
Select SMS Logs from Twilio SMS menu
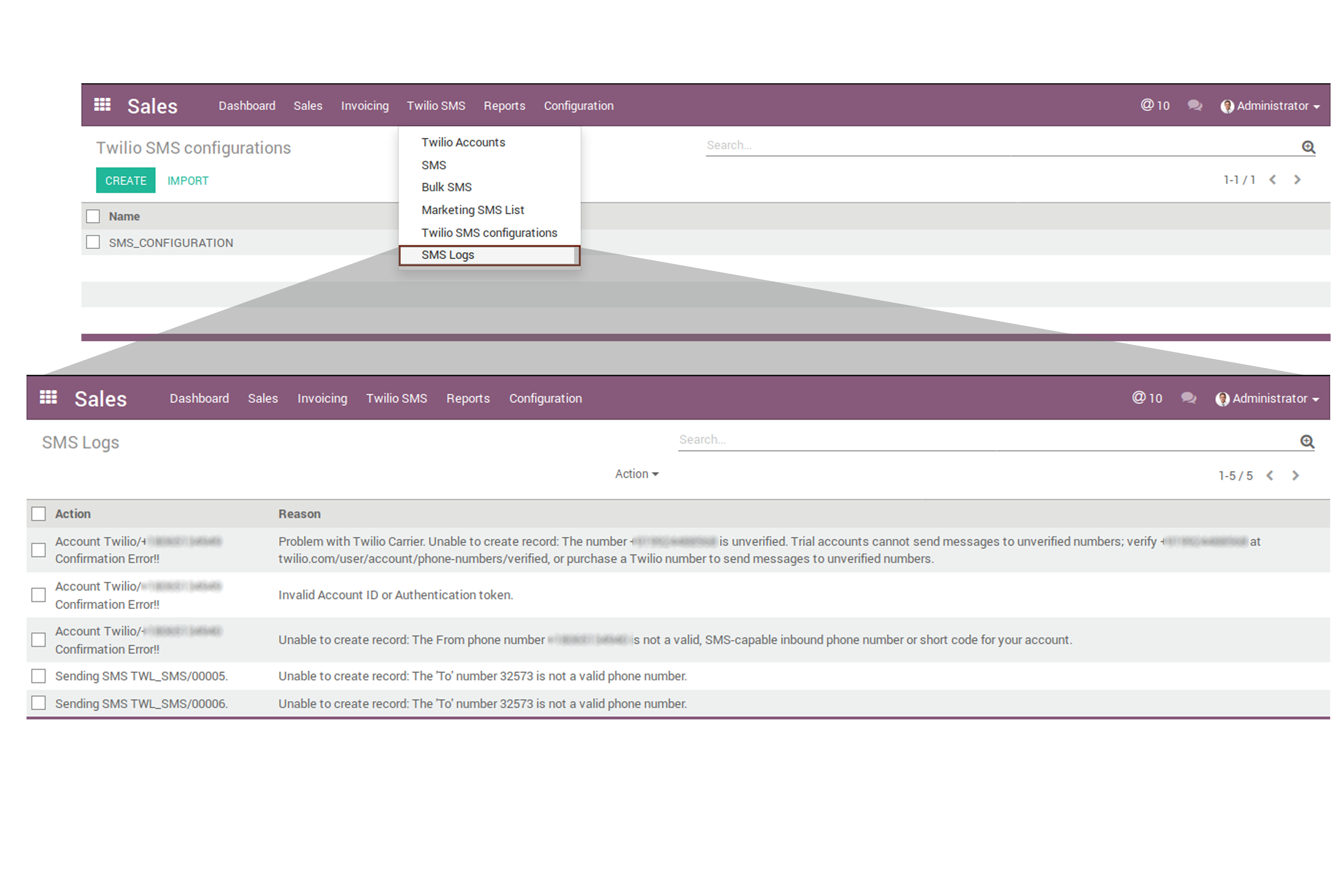[x=448, y=255]
